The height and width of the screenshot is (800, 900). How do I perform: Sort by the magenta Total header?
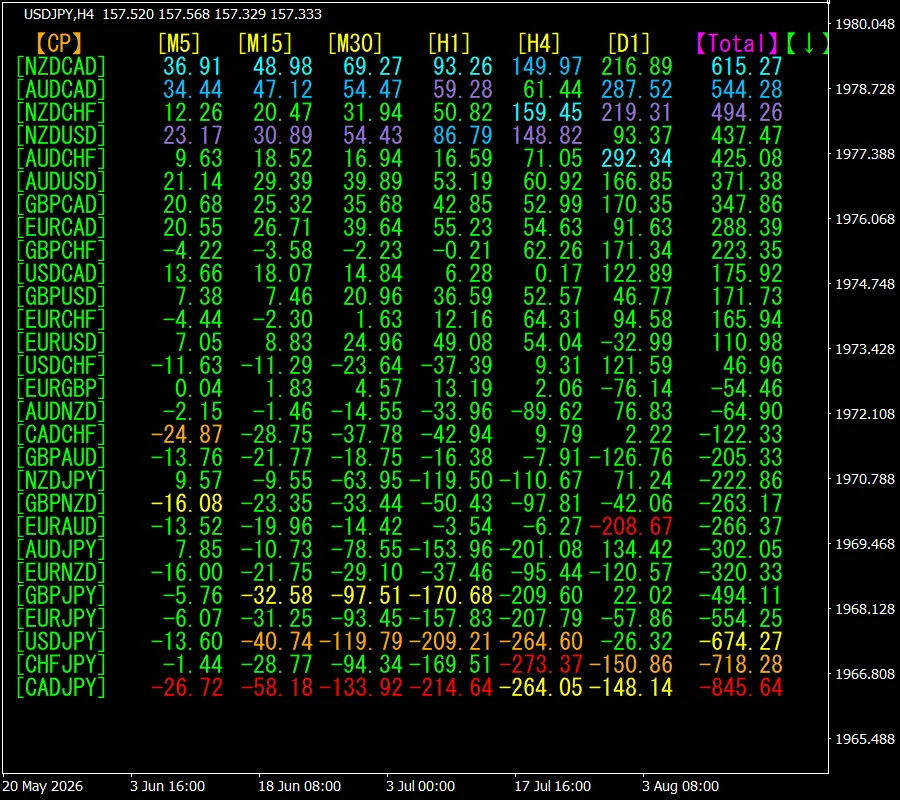737,44
